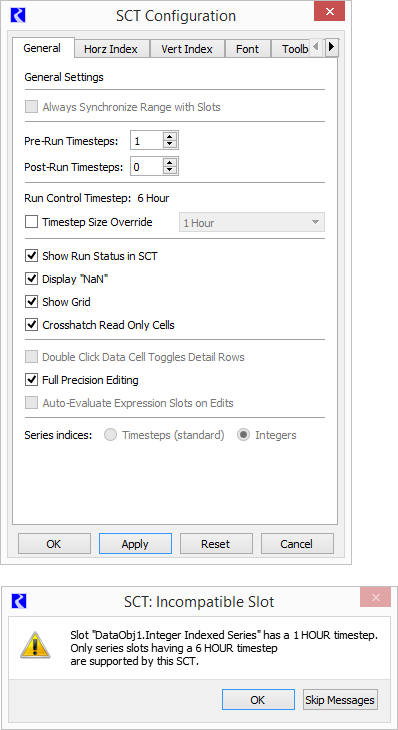Image resolution: width=398 pixels, height=730 pixels.
Task: Select the Font tab
Action: click(x=248, y=49)
